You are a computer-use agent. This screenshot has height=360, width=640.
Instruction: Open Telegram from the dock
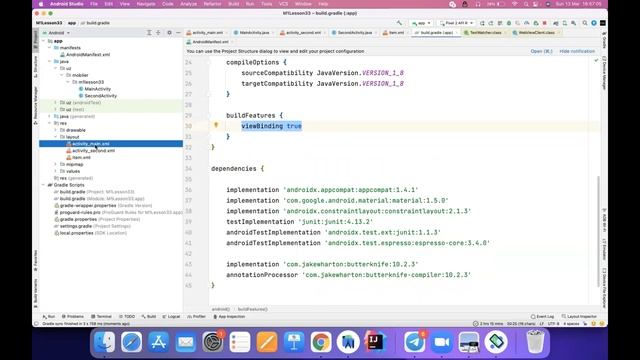pyautogui.click(x=415, y=342)
